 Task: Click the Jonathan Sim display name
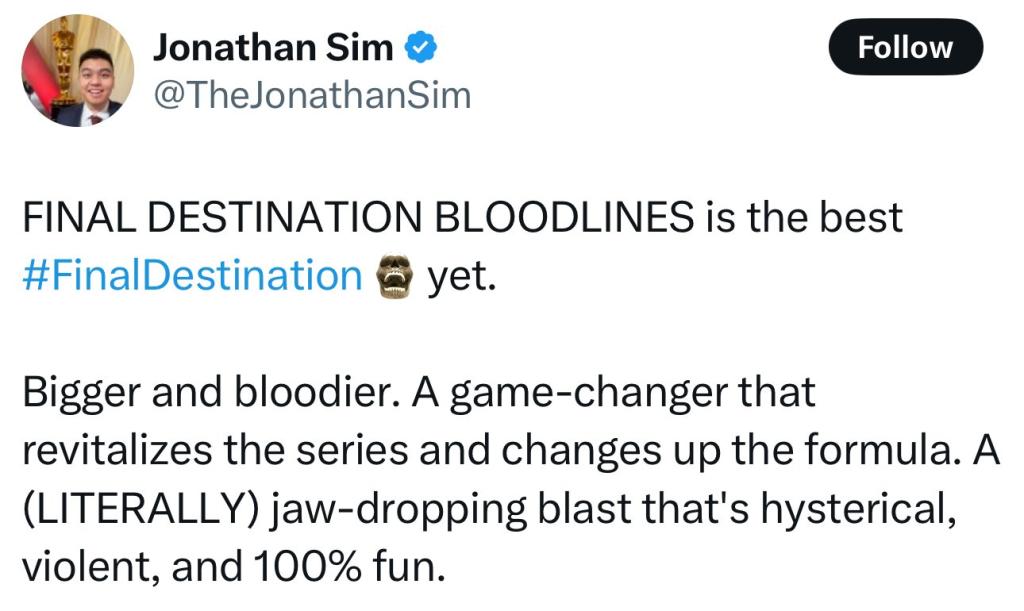(x=273, y=48)
